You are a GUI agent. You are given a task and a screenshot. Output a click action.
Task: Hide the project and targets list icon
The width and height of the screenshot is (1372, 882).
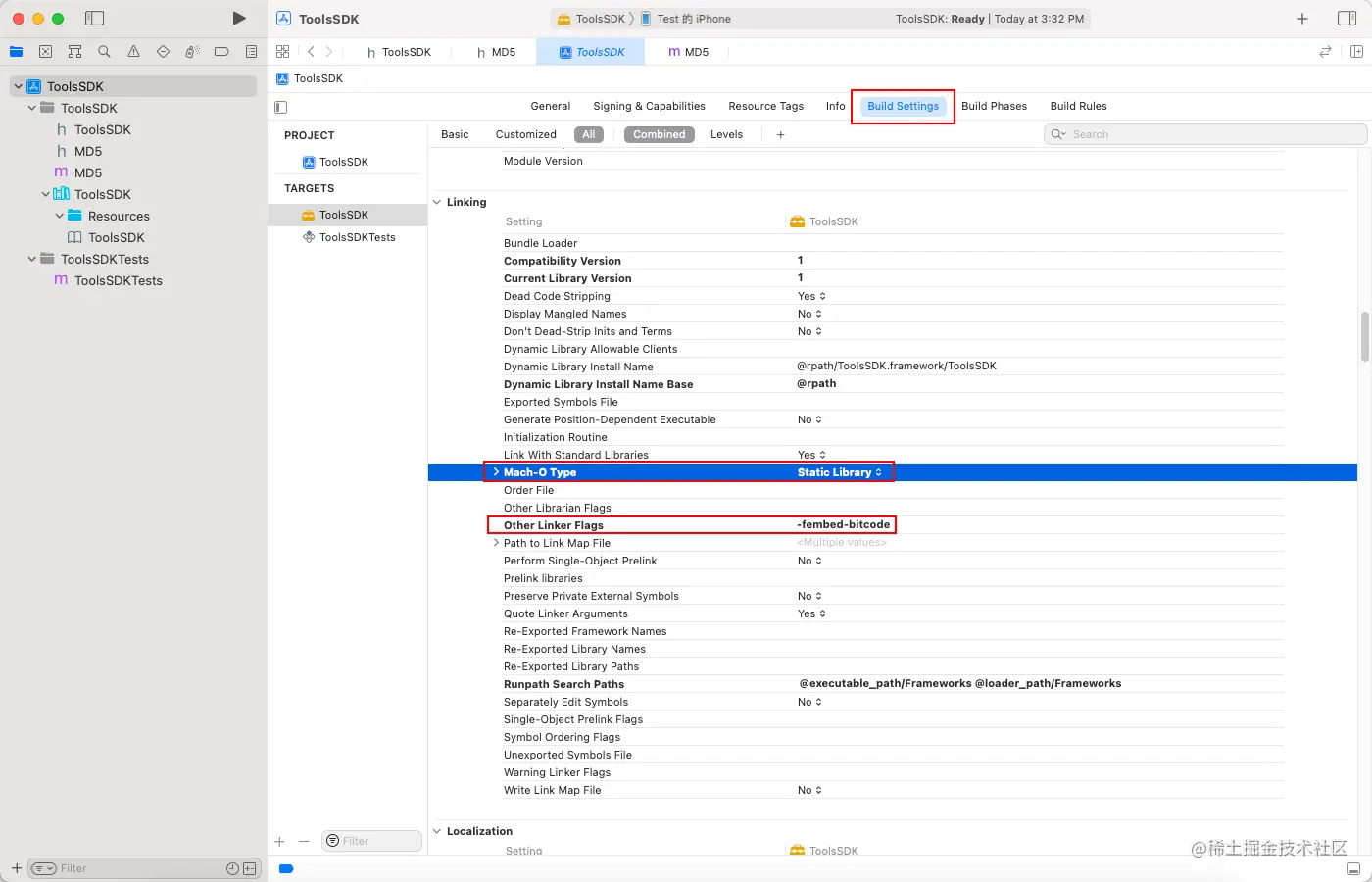click(x=281, y=107)
